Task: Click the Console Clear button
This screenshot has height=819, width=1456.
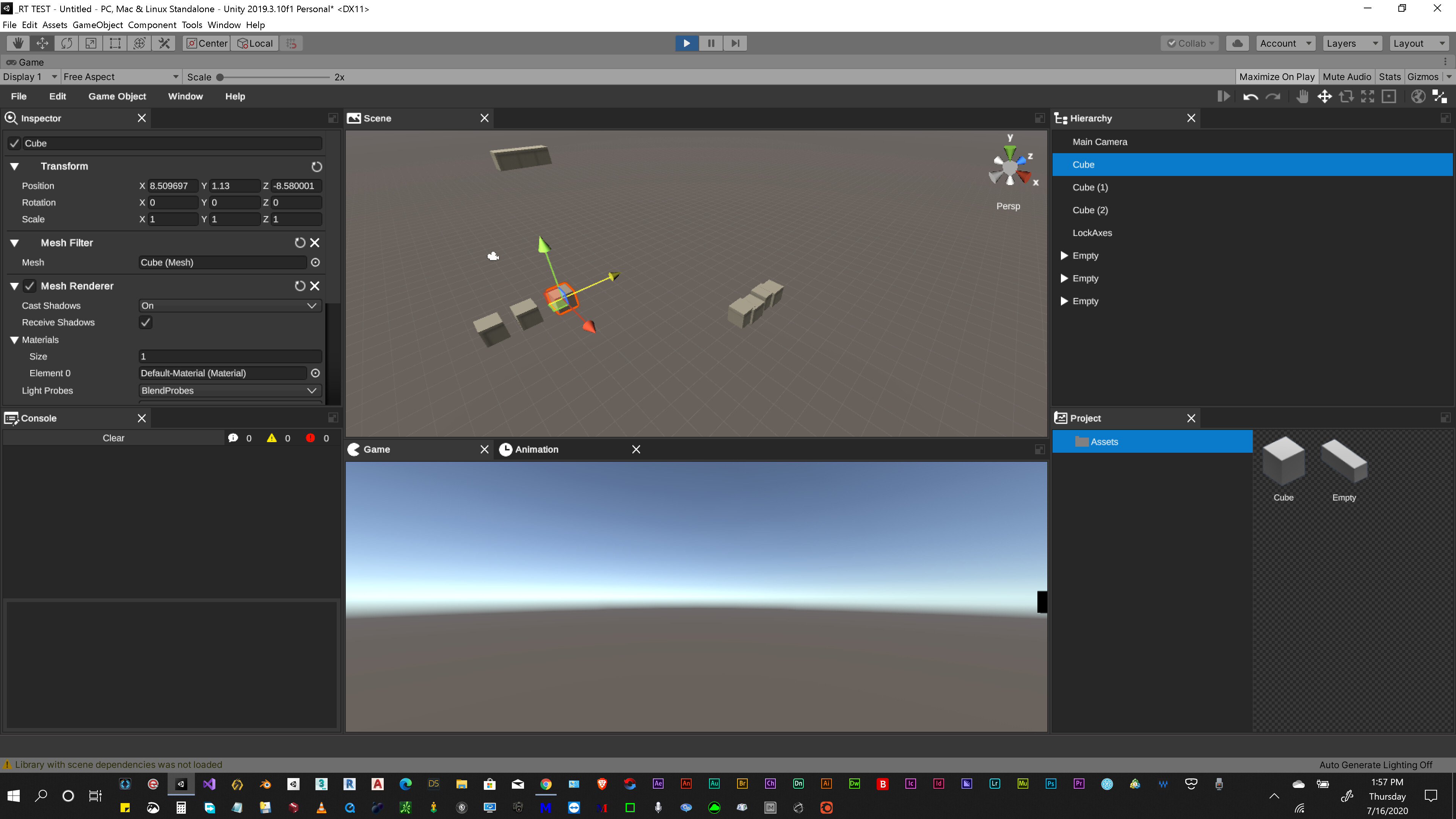Action: pos(113,438)
